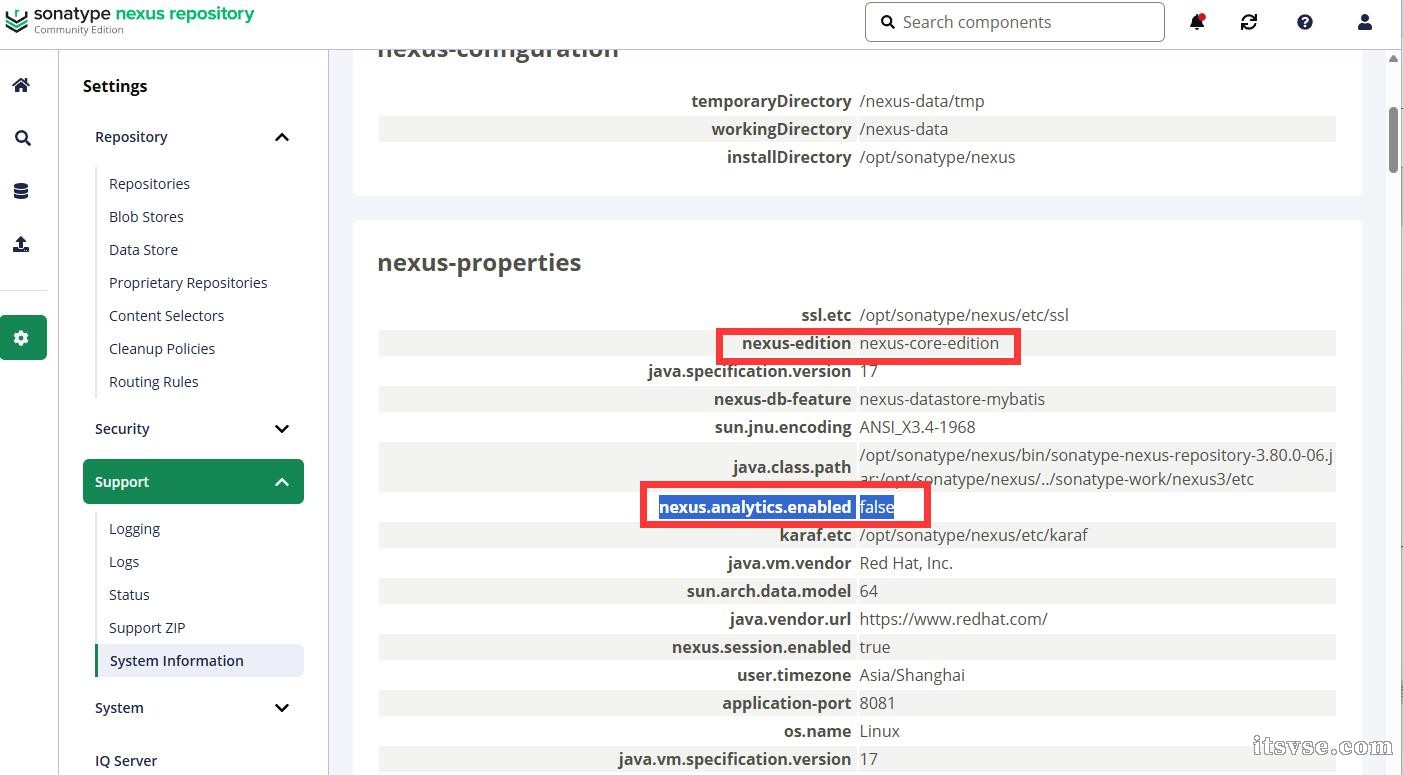Viewport: 1403px width, 775px height.
Task: Click the System section header
Action: [193, 708]
